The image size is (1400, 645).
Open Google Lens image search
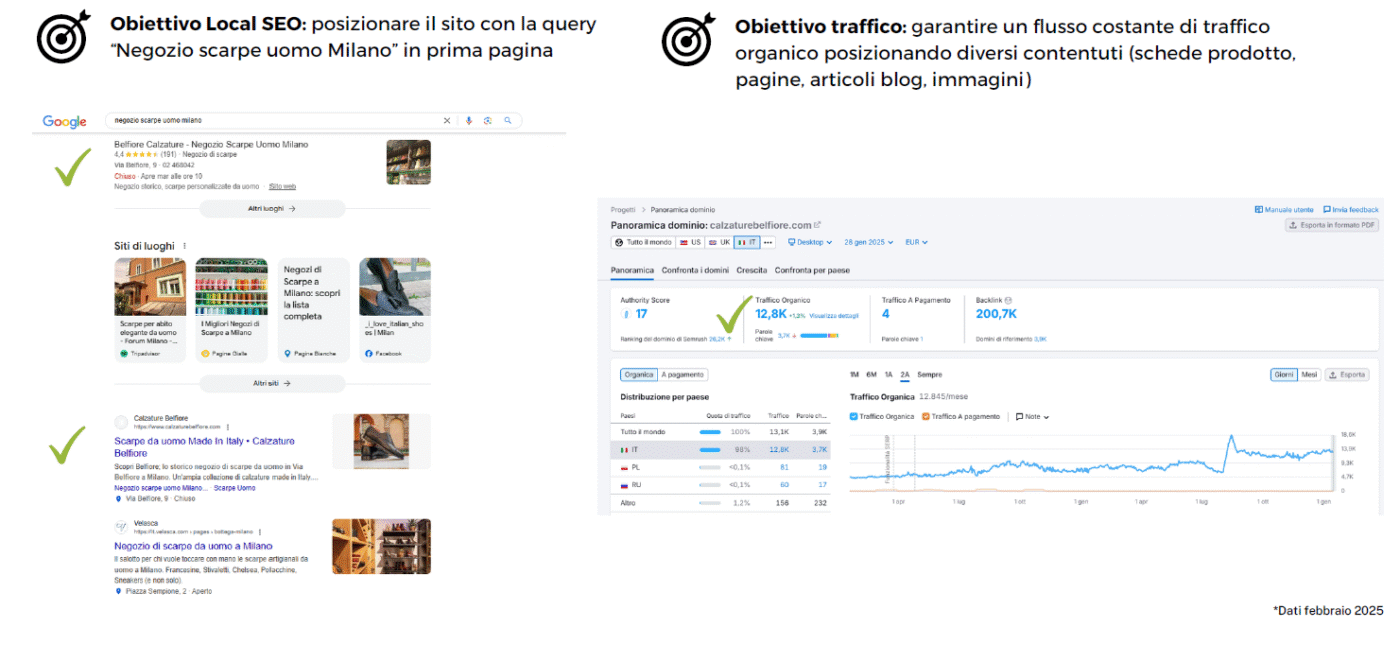coord(488,121)
